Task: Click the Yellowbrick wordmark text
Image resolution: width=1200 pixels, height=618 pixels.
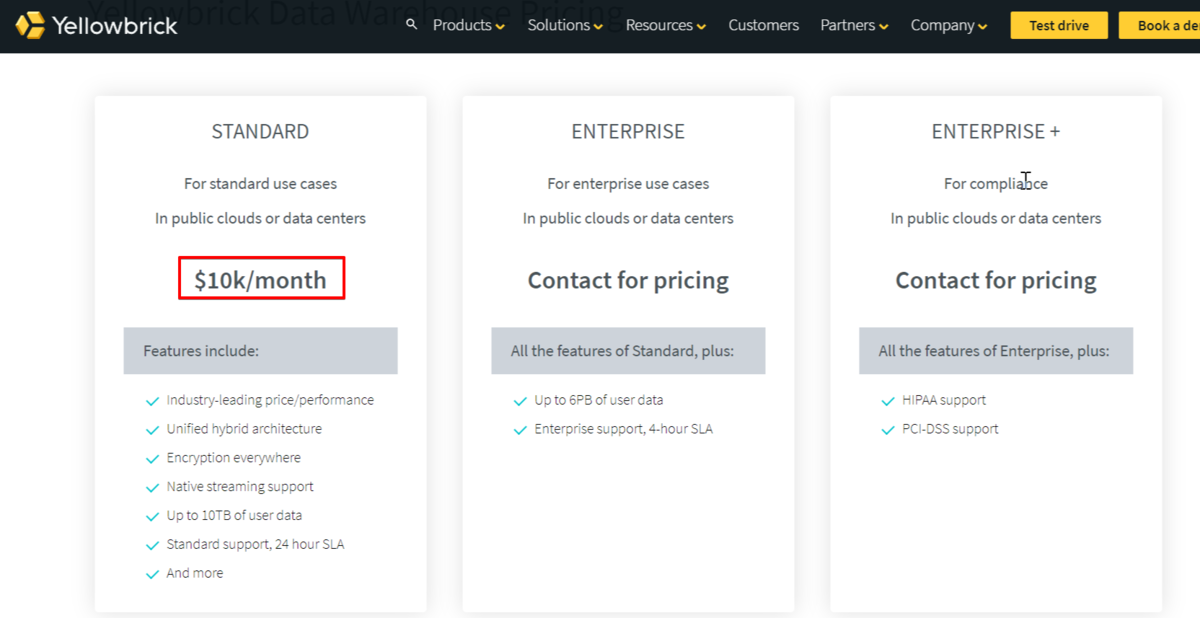Action: 115,25
